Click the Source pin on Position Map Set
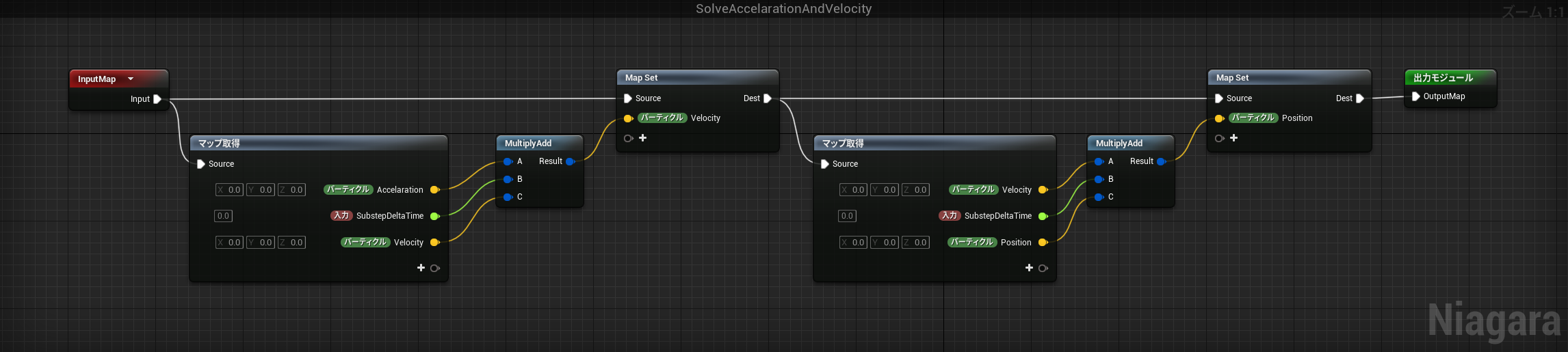 pyautogui.click(x=1219, y=98)
